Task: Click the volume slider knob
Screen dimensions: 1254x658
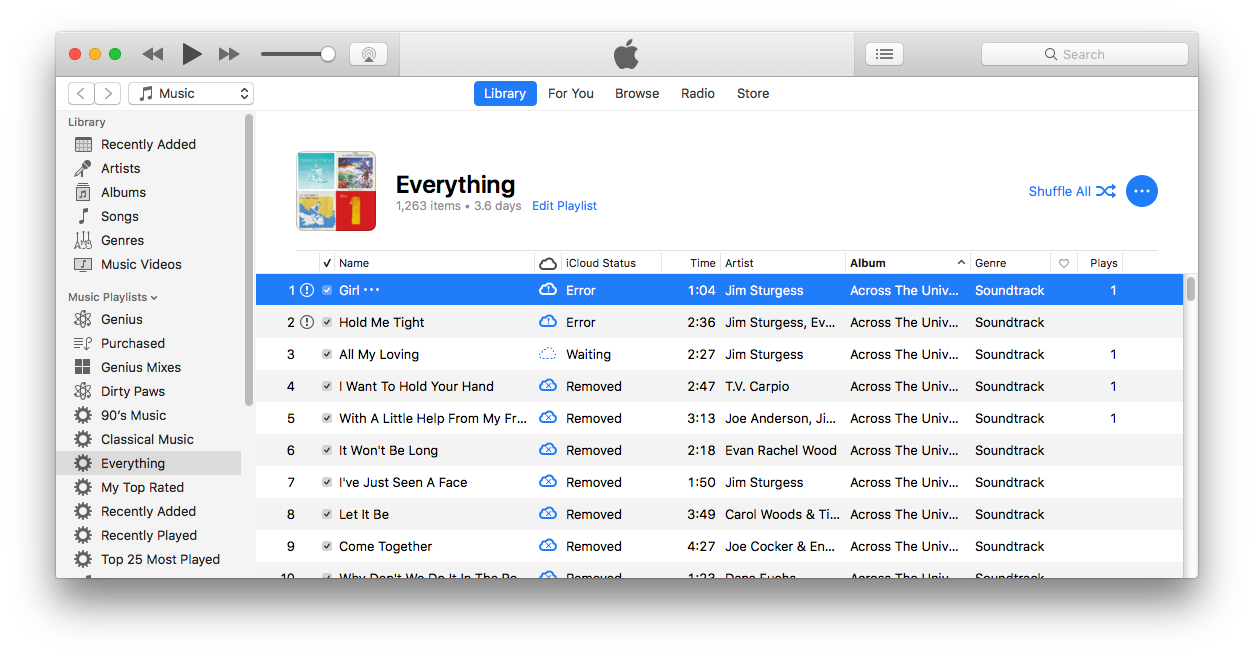Action: point(327,54)
